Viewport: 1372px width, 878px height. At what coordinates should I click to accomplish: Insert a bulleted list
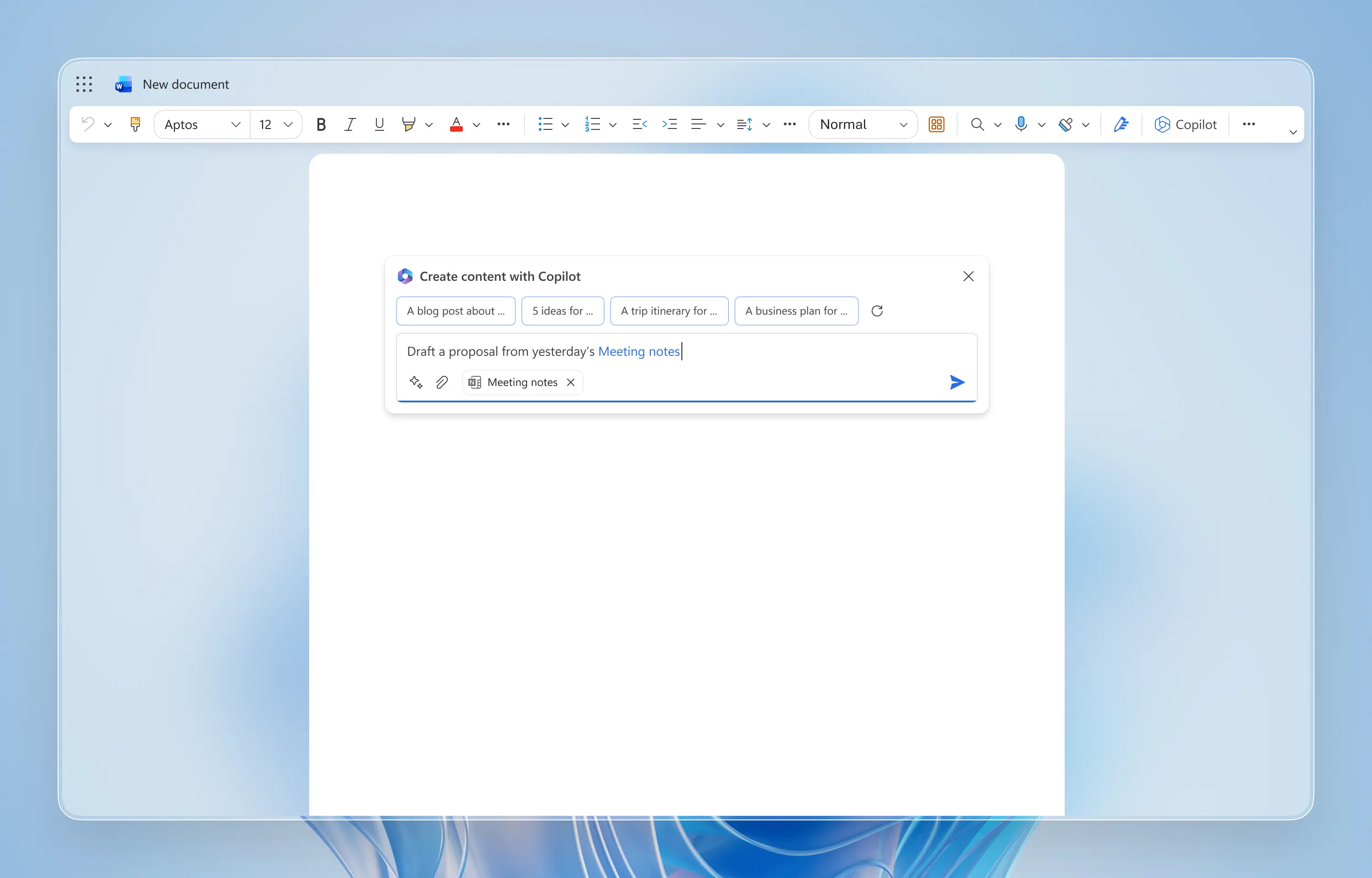[545, 124]
